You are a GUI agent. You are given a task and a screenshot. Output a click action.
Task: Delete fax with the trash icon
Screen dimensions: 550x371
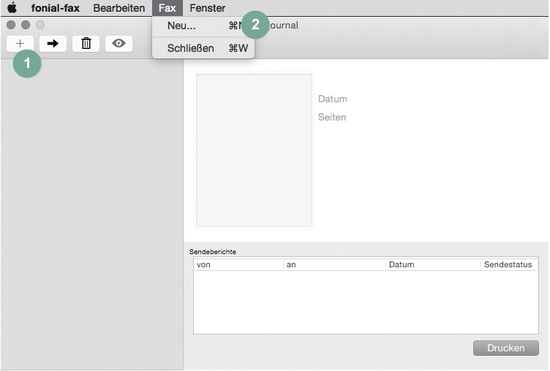86,43
